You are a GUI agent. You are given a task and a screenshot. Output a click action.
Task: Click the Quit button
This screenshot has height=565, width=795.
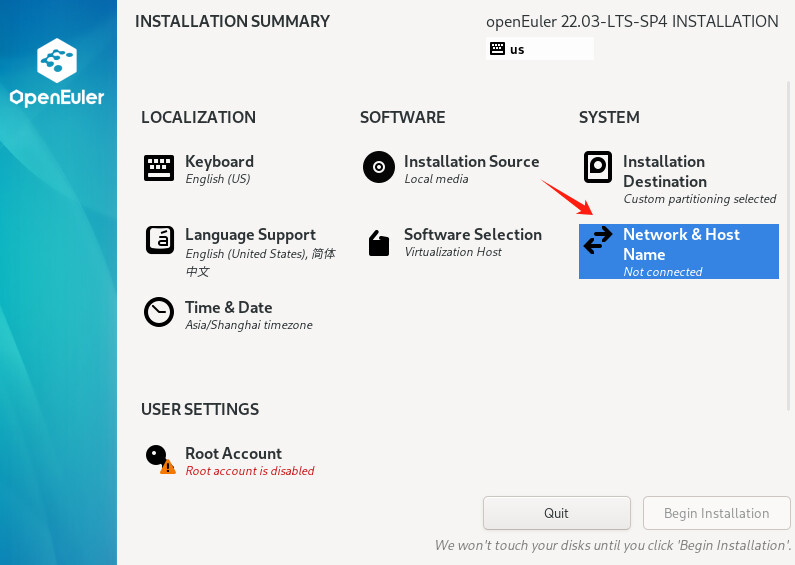[557, 513]
